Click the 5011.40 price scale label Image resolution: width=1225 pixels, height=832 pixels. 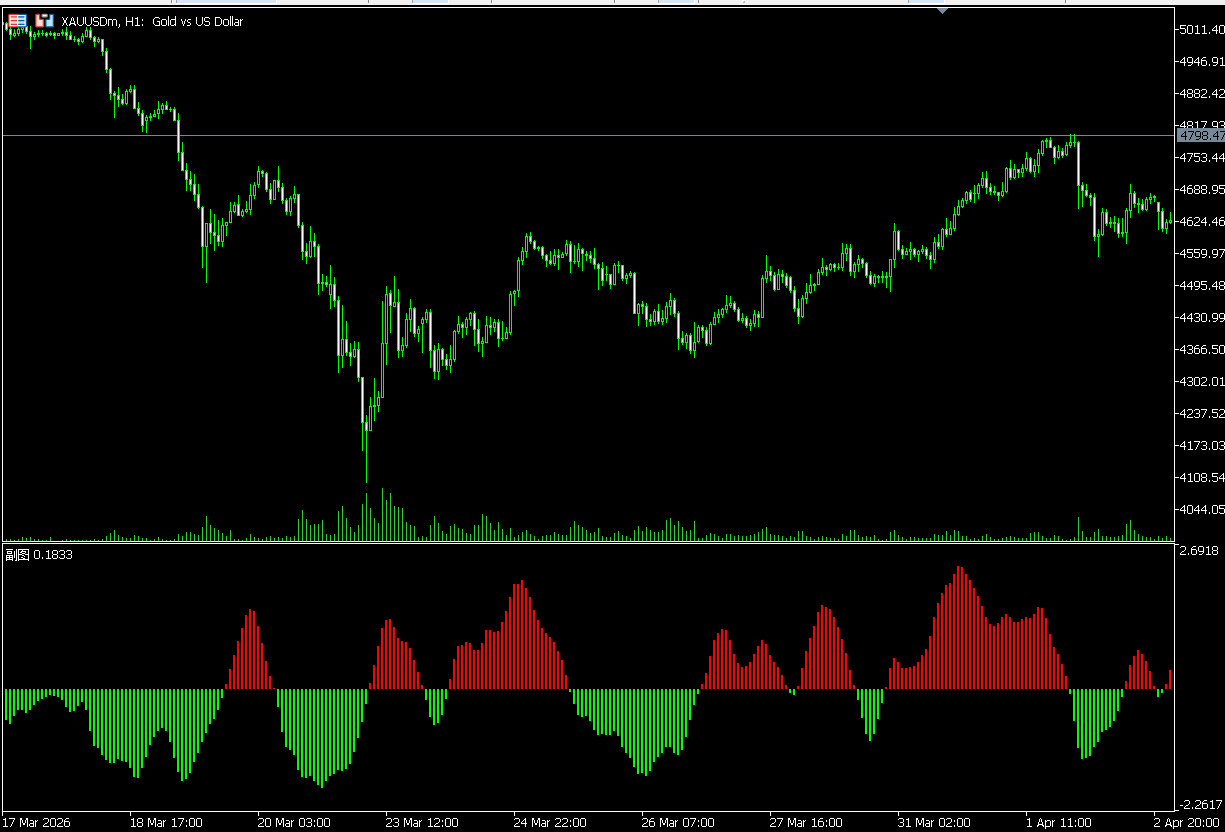click(x=1201, y=30)
